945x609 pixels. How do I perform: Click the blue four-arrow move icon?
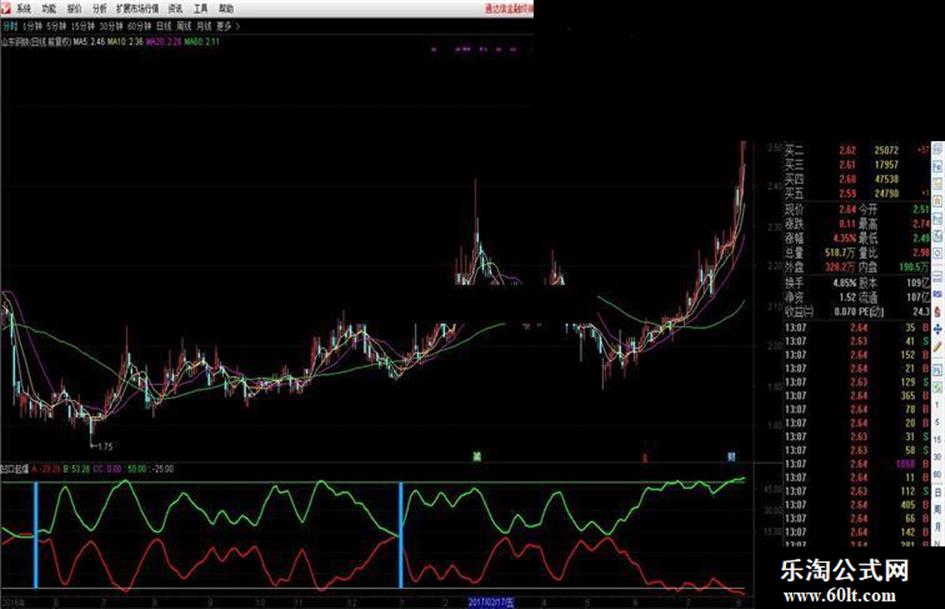pos(938,329)
